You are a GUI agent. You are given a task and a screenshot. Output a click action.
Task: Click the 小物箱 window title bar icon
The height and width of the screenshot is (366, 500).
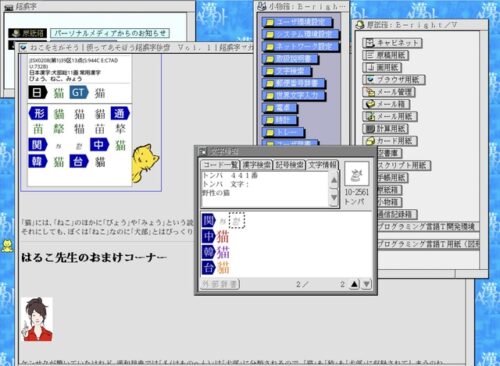point(262,6)
